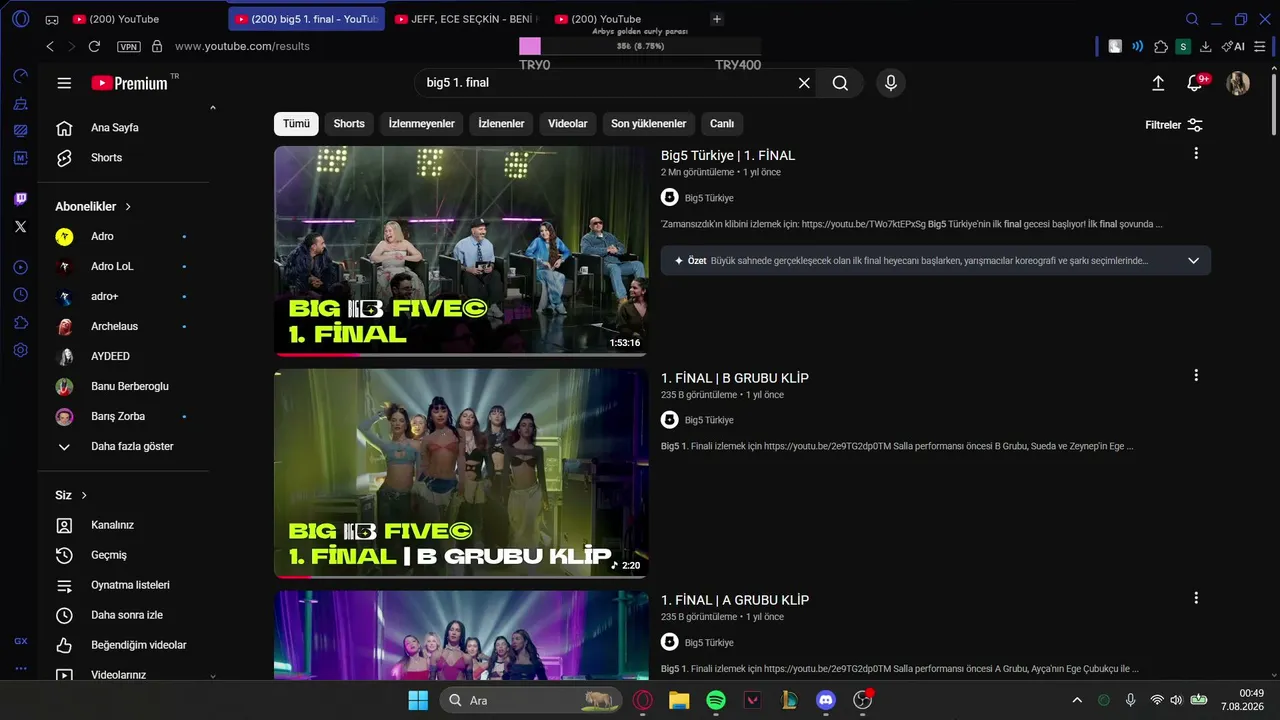Clear the YouTube search box text
This screenshot has width=1280, height=720.
click(804, 83)
